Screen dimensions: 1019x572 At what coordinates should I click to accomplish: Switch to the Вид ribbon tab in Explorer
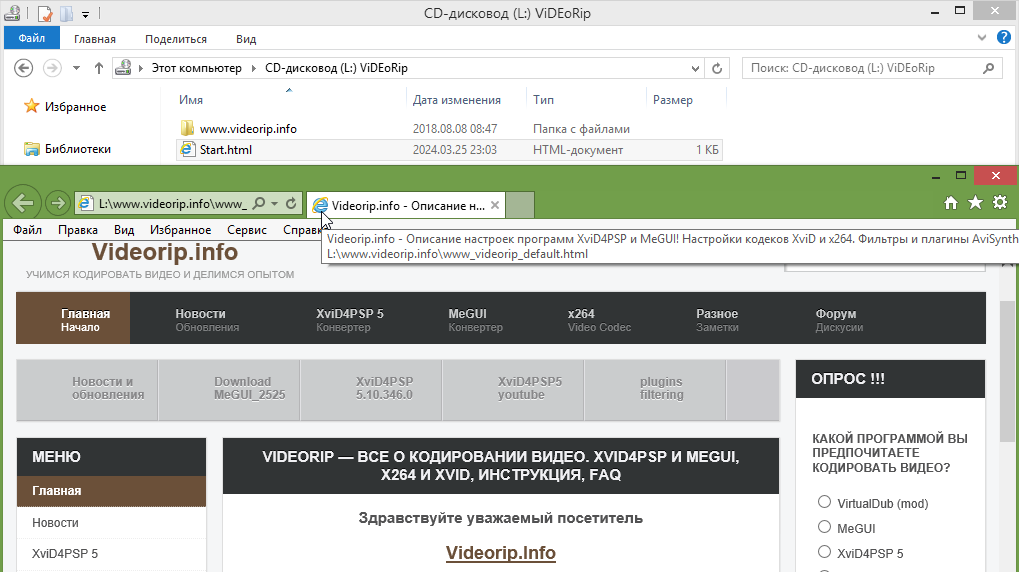tap(246, 39)
